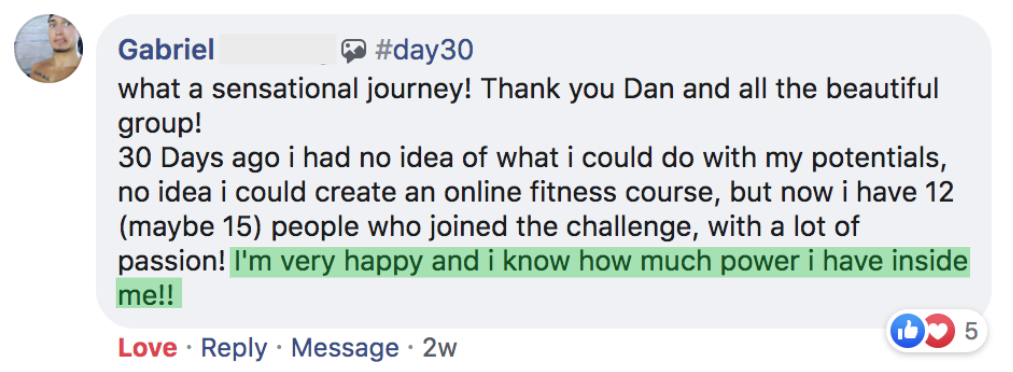Click the blue thumbs-up reaction icon

[x=904, y=332]
